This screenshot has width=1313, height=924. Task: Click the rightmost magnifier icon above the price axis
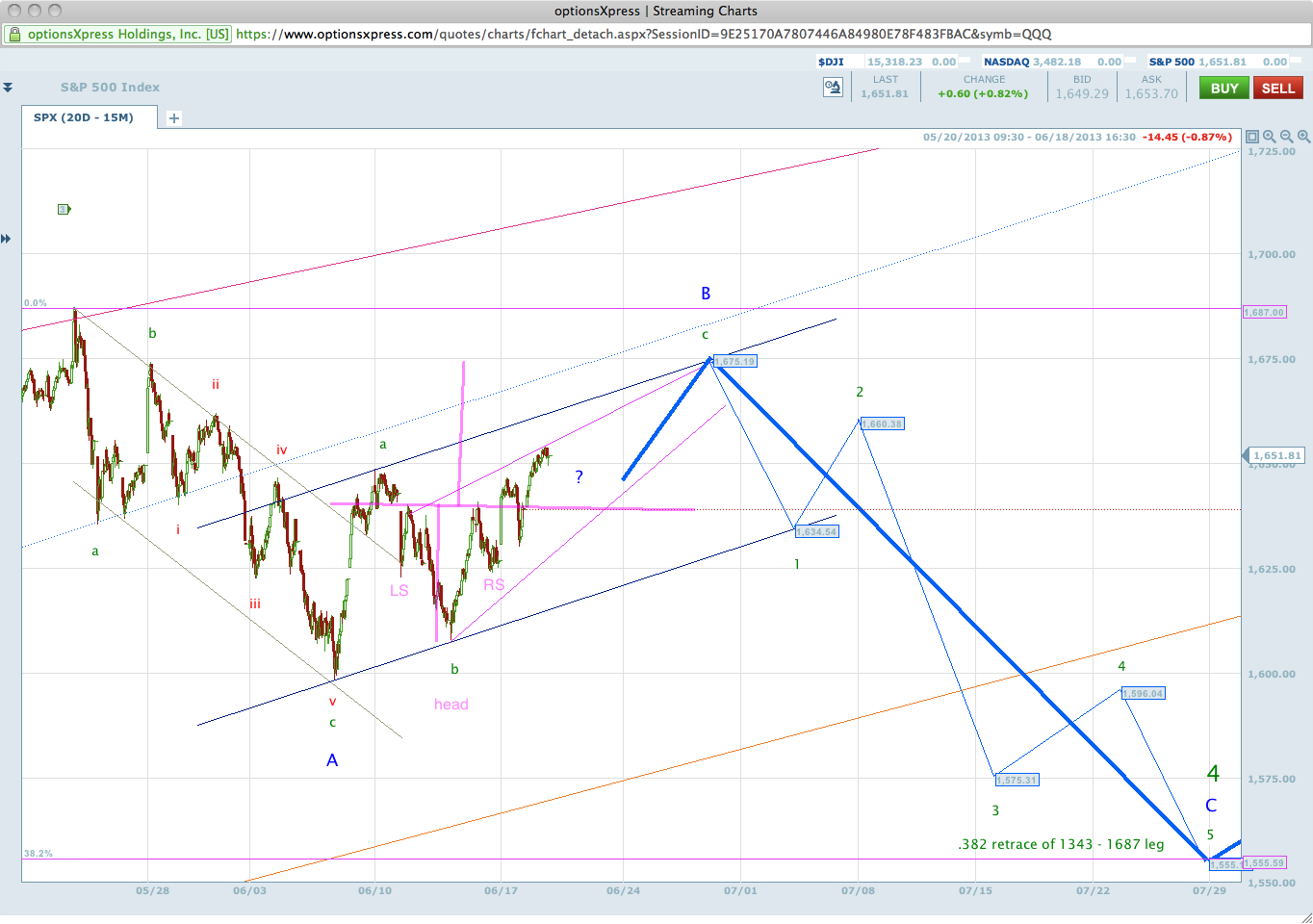tap(1303, 137)
